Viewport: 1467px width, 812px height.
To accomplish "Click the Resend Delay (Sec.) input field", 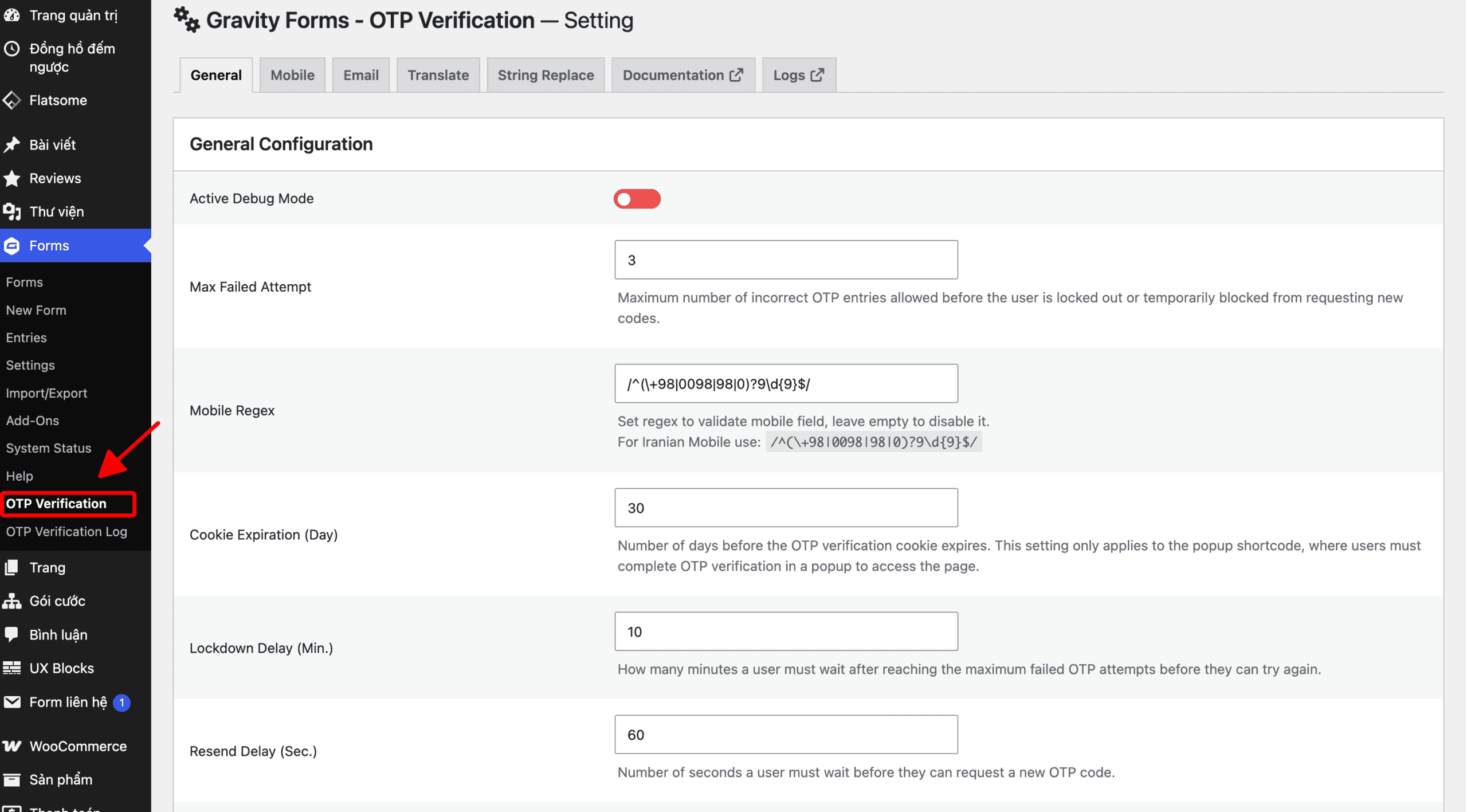I will click(x=786, y=735).
